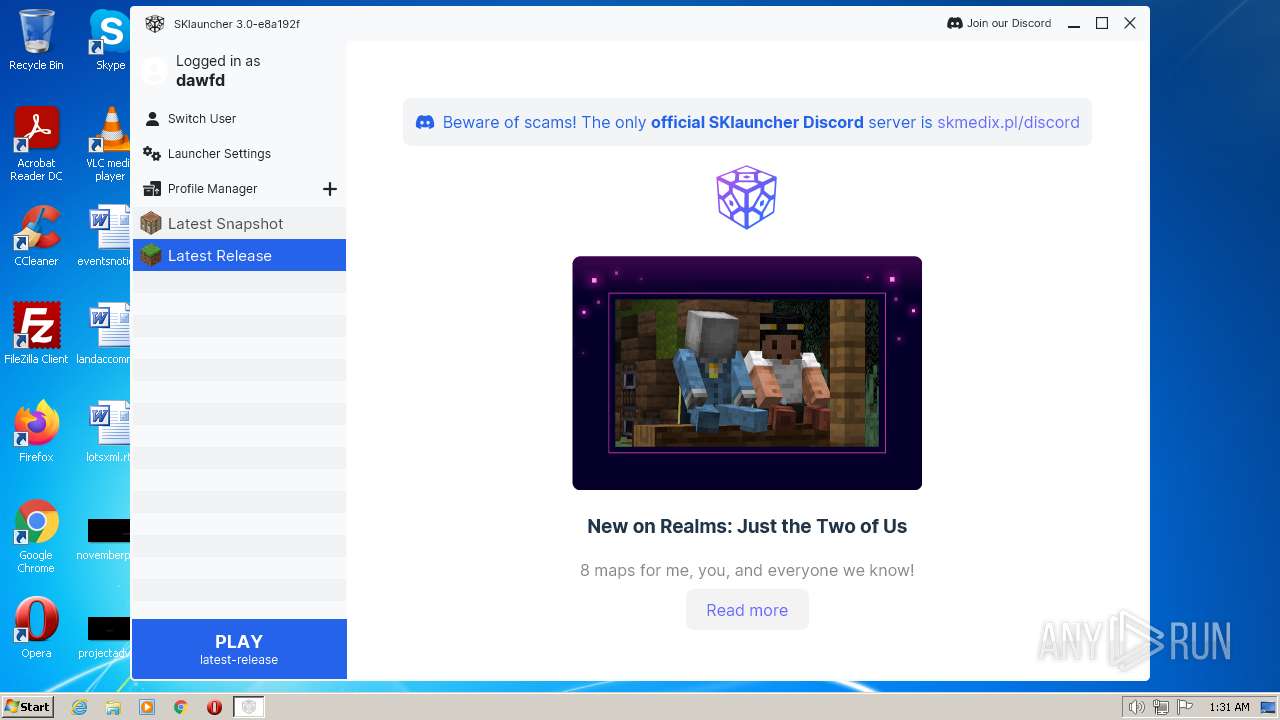Click the New on Realms headline

point(747,526)
